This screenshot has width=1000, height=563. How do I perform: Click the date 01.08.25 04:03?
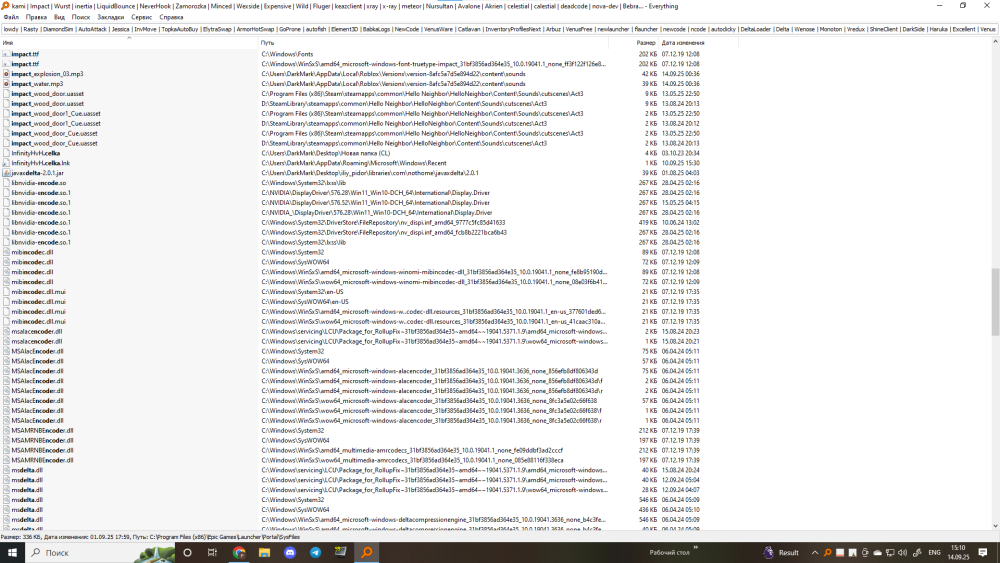click(x=680, y=173)
